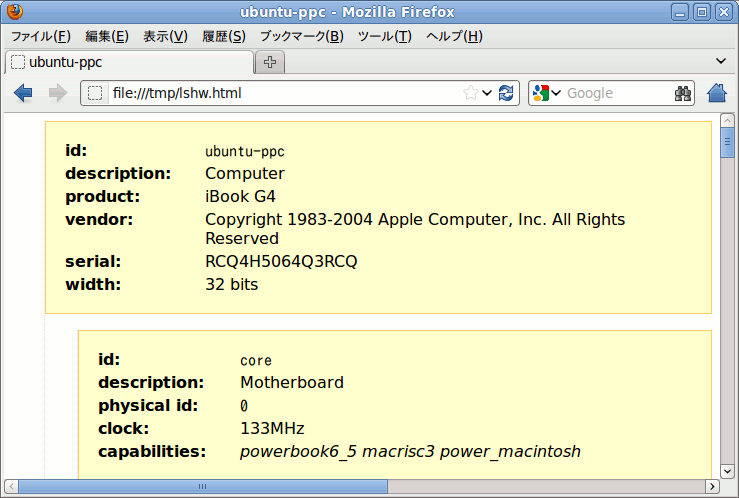The width and height of the screenshot is (739, 498).
Task: Open the Google search engine dropdown
Action: click(x=547, y=93)
